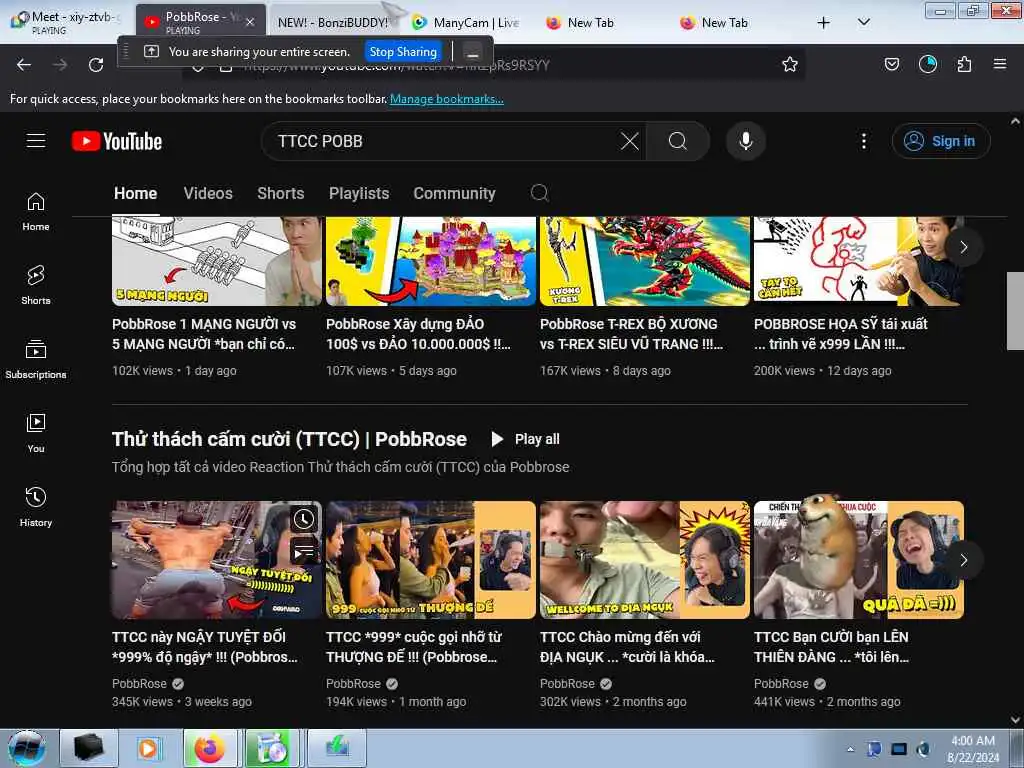Switch to the BonziBUDDY tab
Screen dimensions: 1024x768
click(x=332, y=22)
